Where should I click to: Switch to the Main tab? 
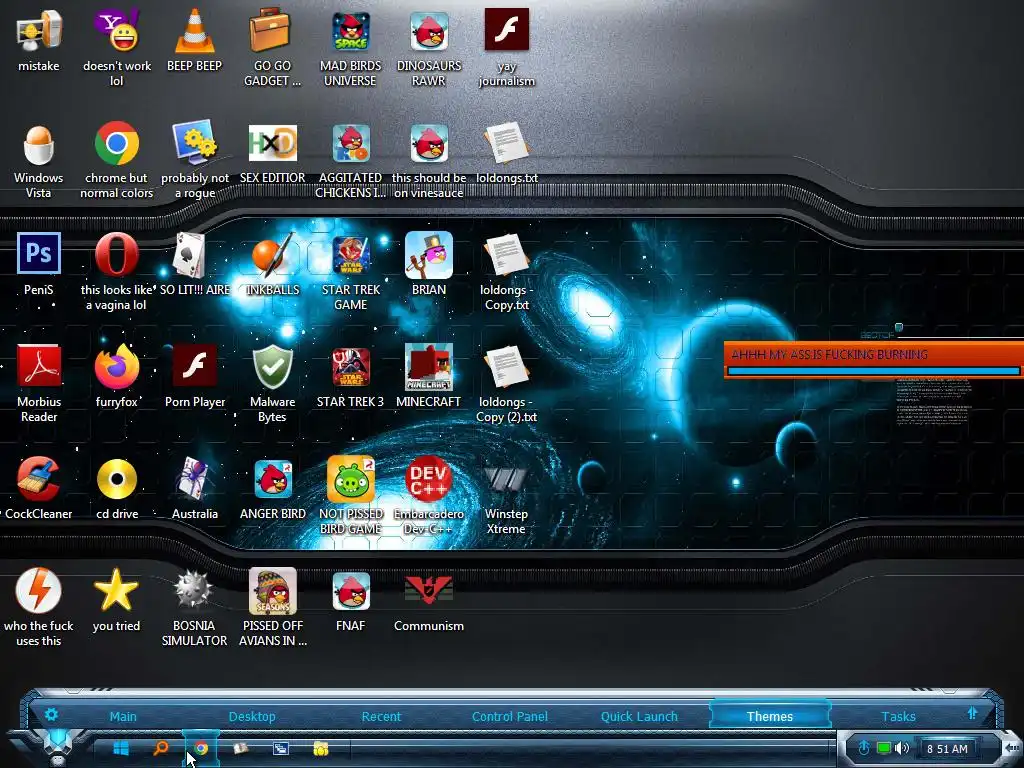click(123, 716)
